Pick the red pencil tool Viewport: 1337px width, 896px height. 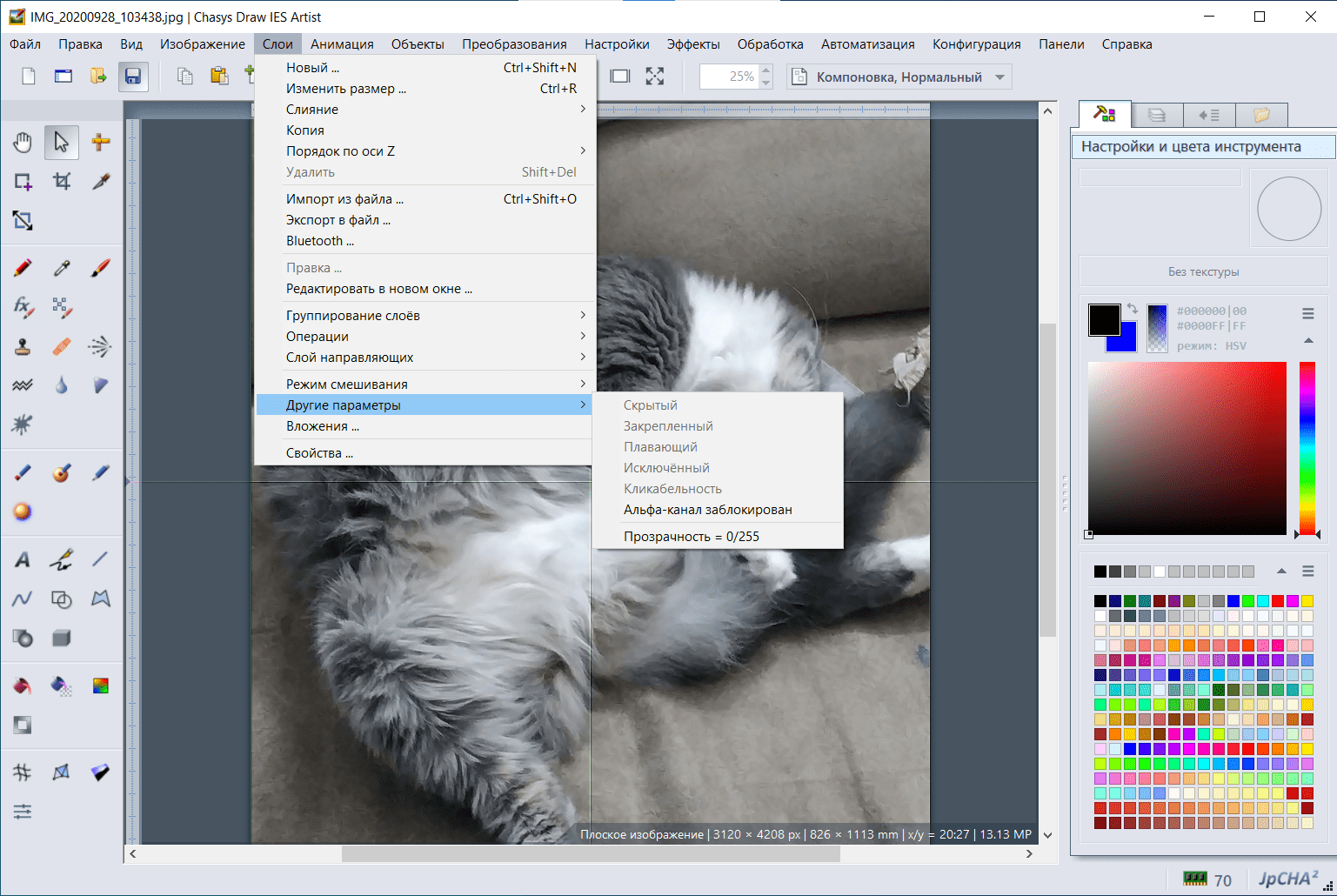click(23, 268)
